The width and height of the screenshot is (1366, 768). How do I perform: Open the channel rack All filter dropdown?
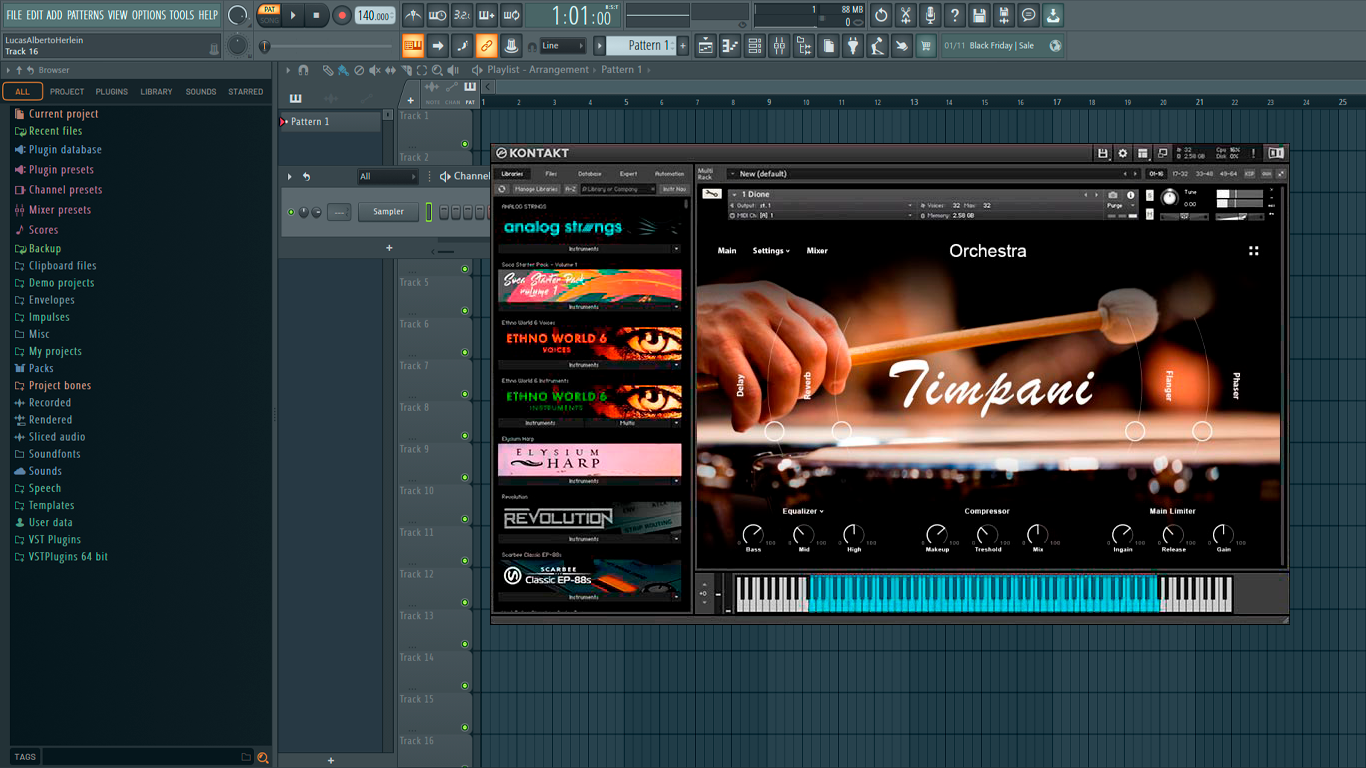pyautogui.click(x=387, y=177)
